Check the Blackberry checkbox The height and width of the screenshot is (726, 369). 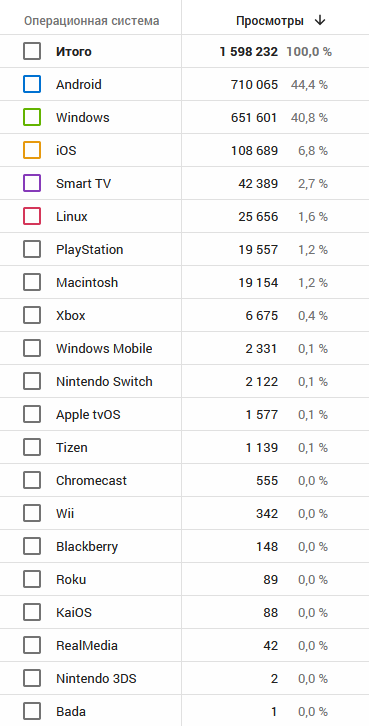click(x=32, y=546)
